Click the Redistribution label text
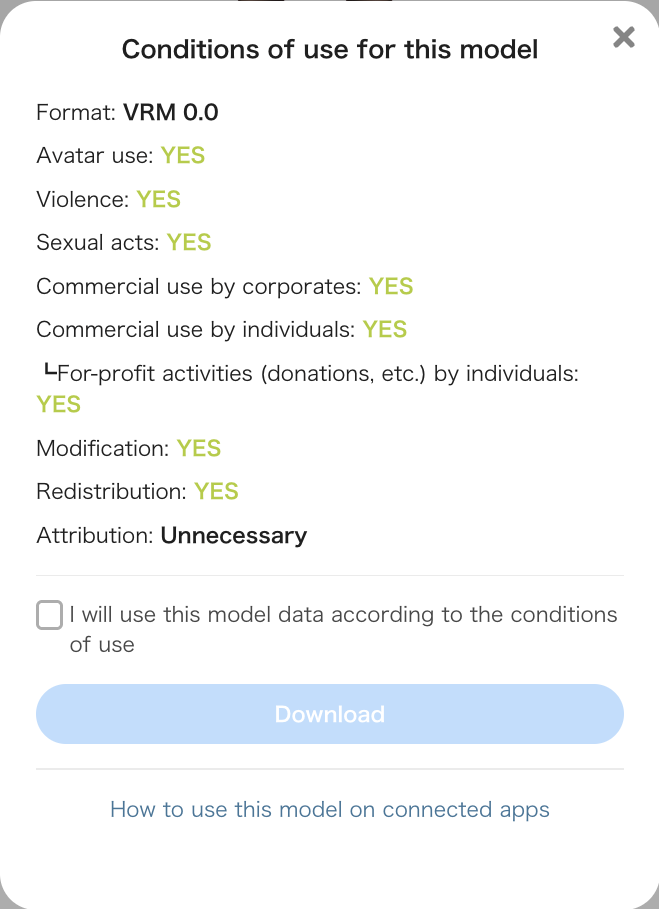 point(111,492)
